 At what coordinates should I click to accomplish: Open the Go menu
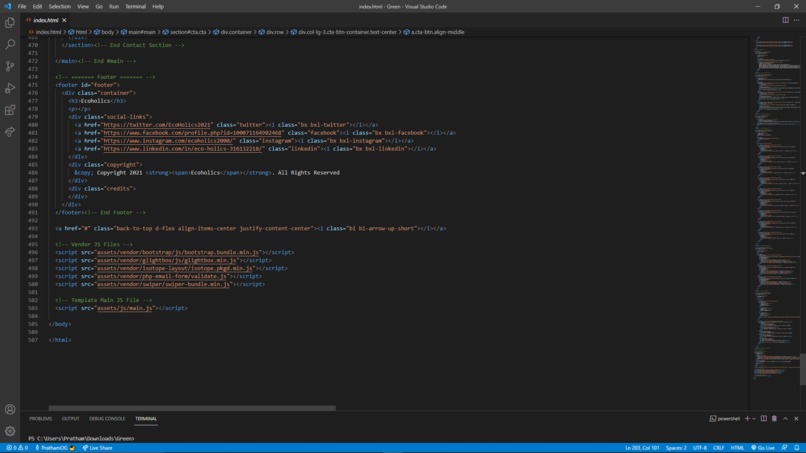(x=99, y=7)
